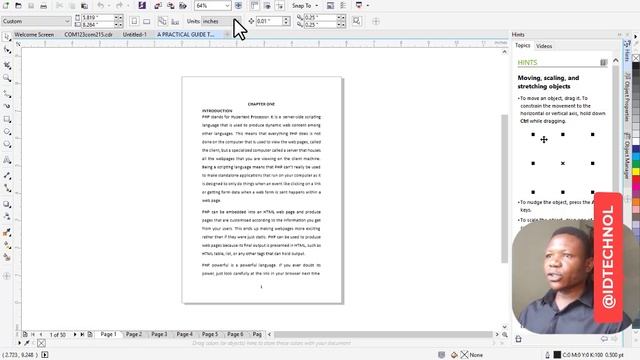640x360 pixels.
Task: Click the yellow swatch in the color palette
Action: pyautogui.click(x=636, y=172)
